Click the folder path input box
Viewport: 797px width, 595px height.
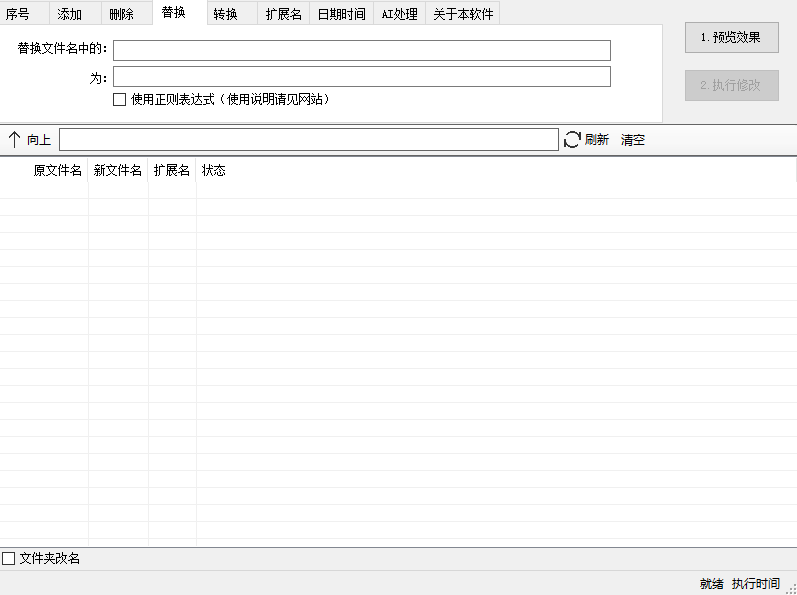[x=309, y=140]
